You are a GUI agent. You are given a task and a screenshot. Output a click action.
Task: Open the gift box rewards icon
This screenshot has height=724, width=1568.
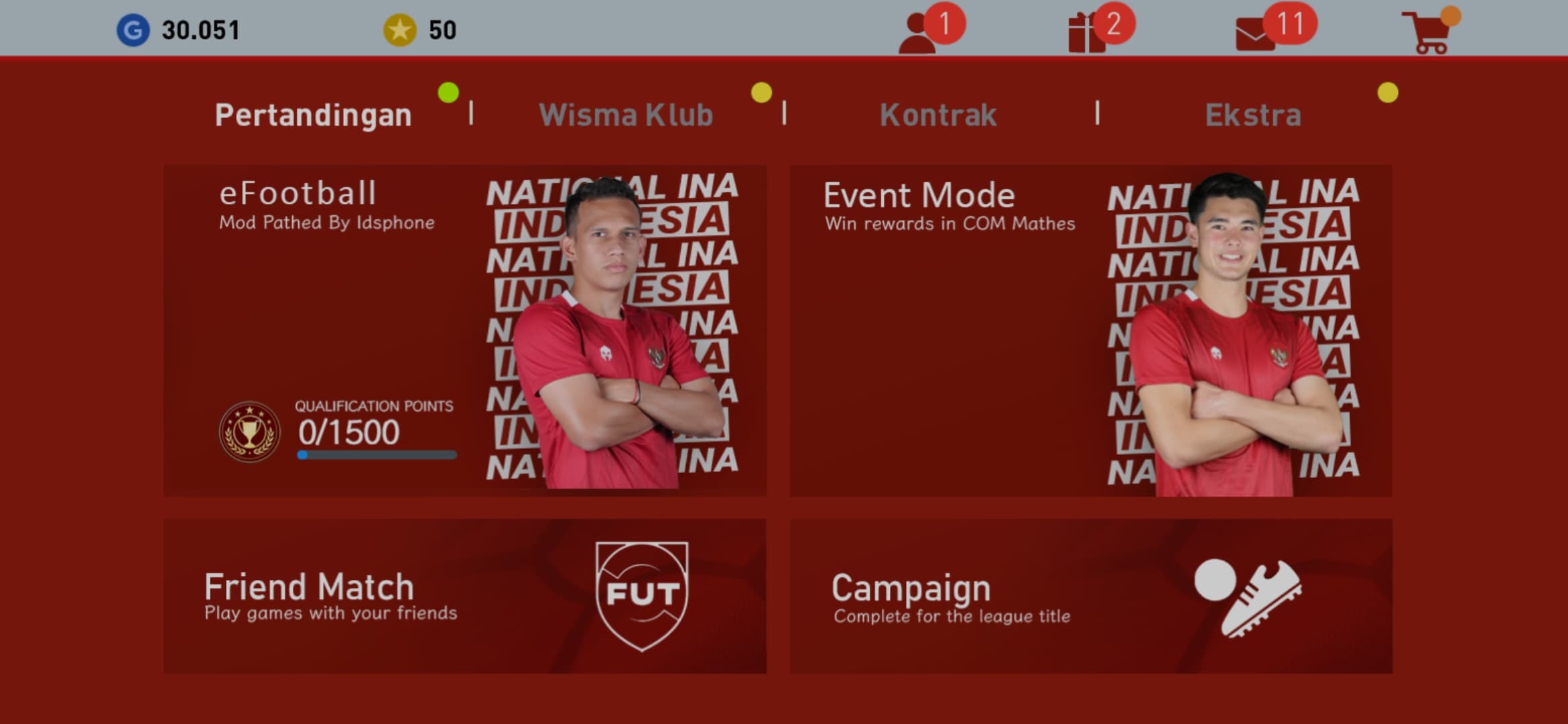(1087, 34)
